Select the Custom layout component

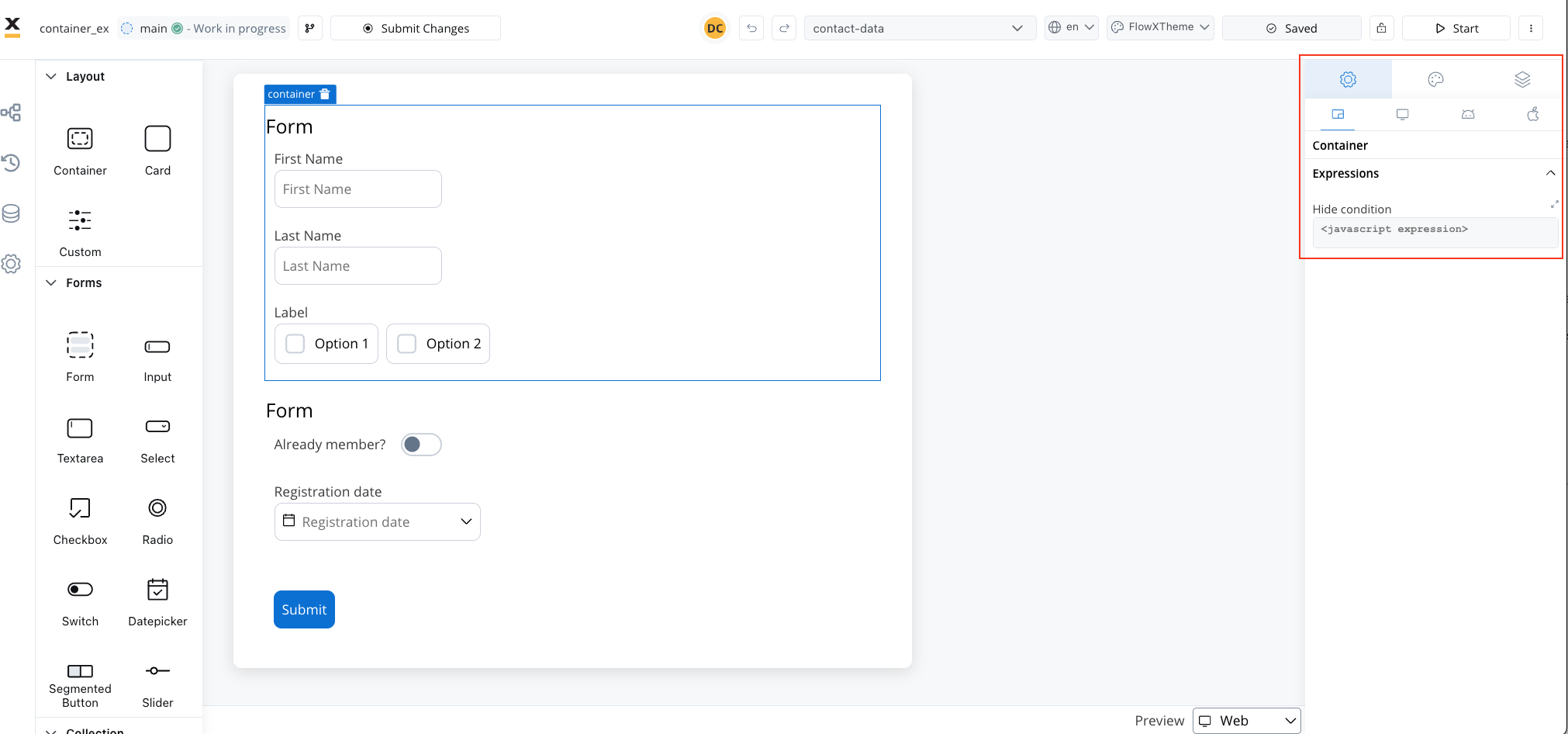click(80, 233)
